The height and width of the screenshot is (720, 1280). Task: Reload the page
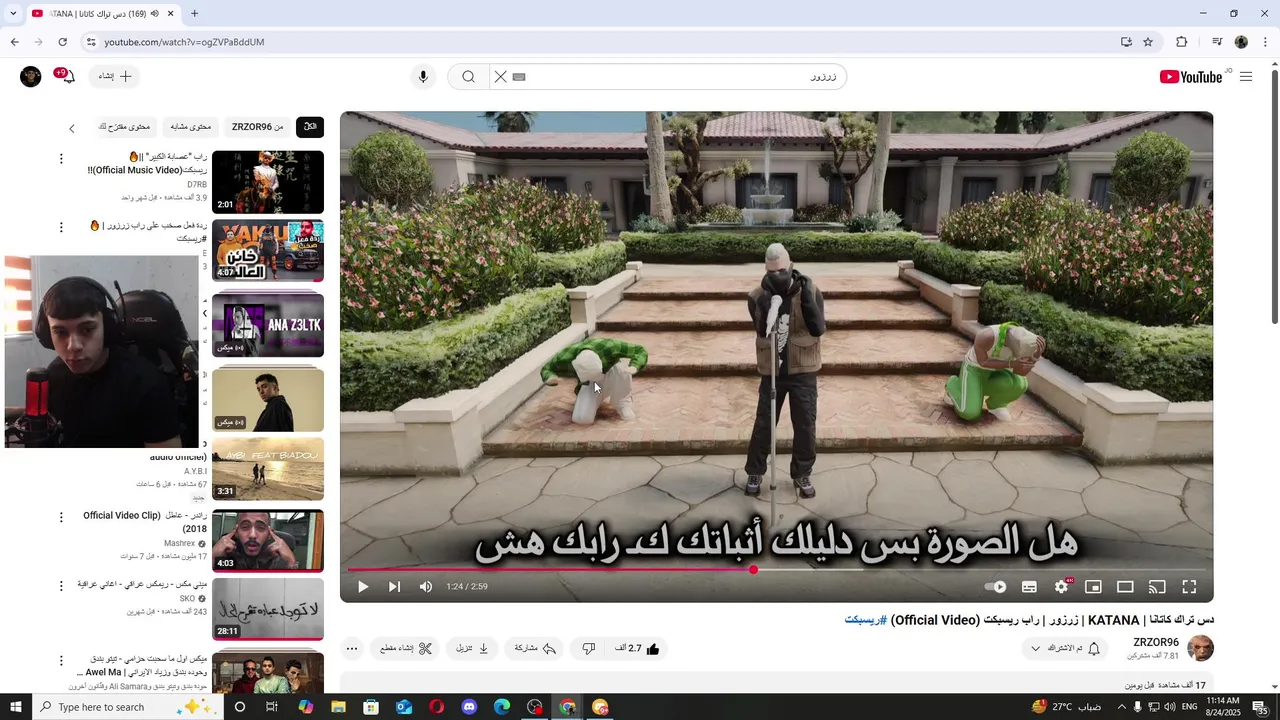click(x=62, y=42)
